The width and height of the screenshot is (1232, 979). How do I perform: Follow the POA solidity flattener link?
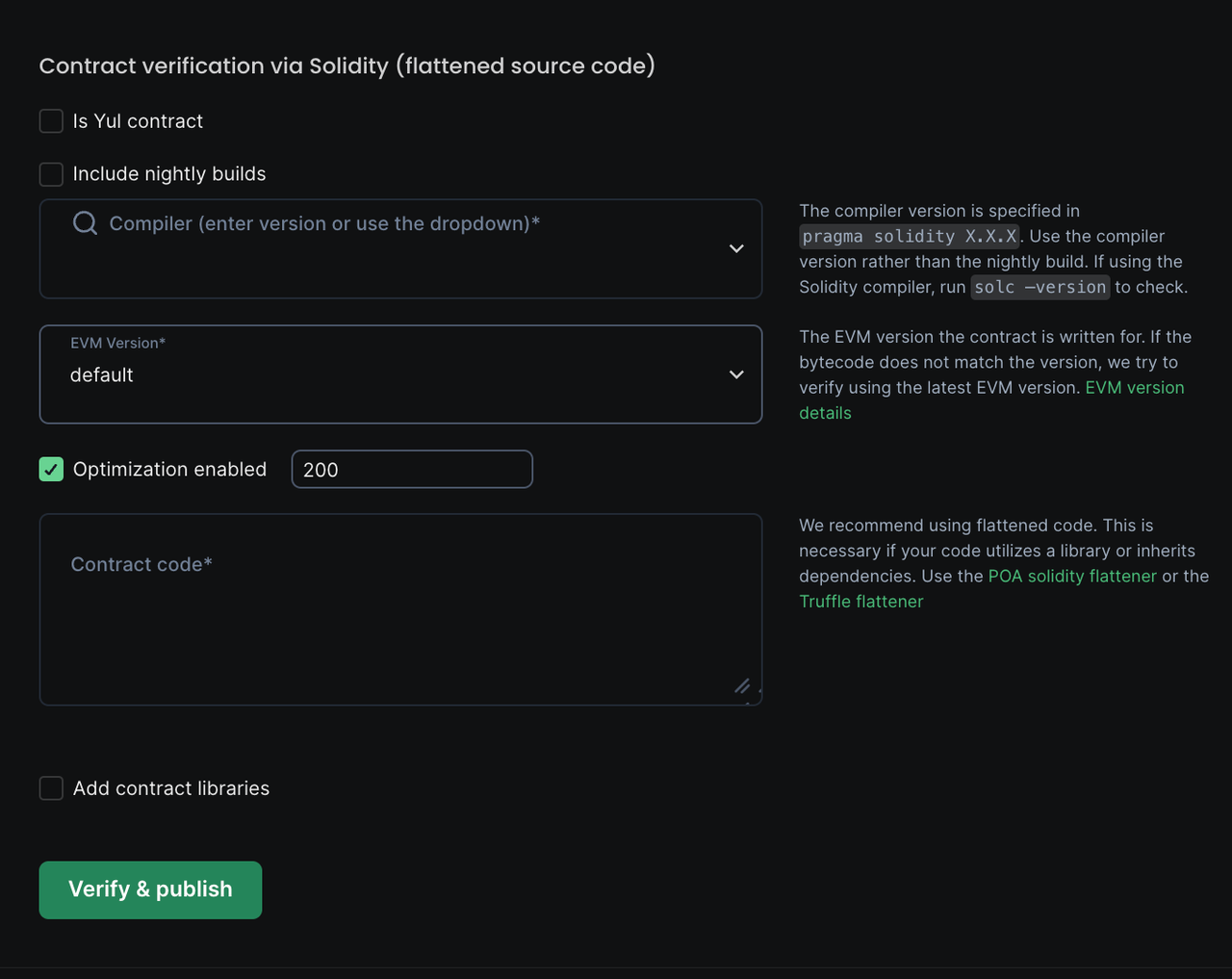click(x=1072, y=577)
